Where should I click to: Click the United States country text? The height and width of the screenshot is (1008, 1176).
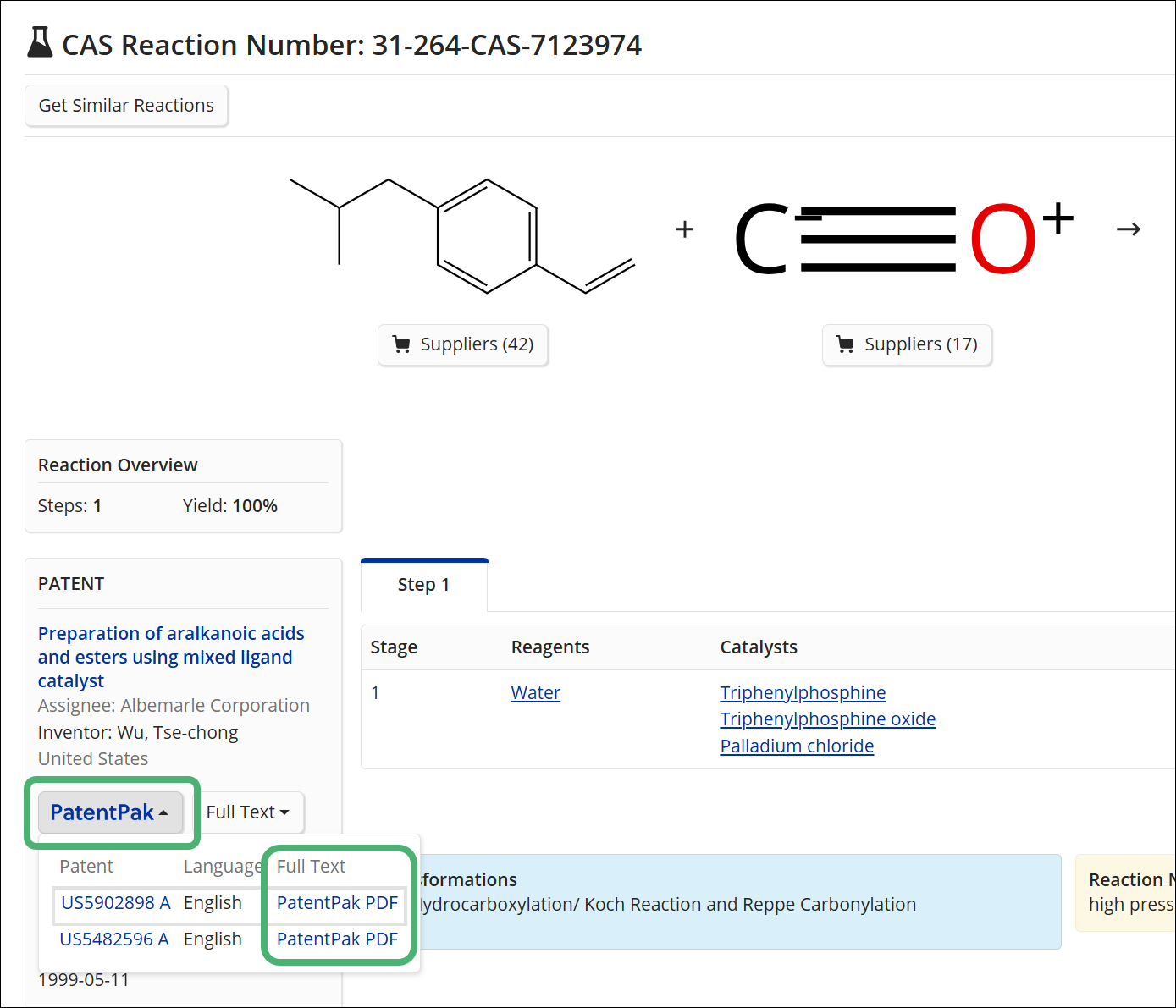[93, 759]
